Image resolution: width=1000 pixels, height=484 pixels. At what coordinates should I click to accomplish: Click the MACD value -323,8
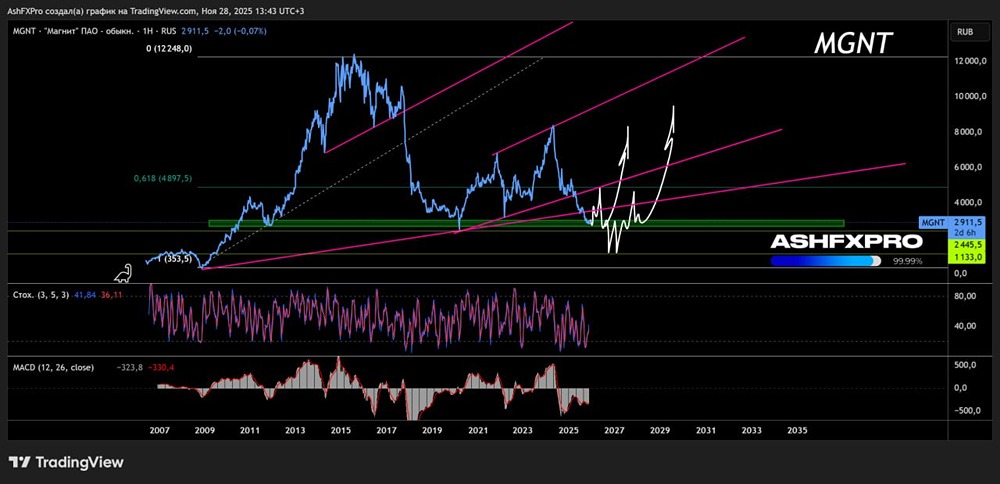pos(129,368)
